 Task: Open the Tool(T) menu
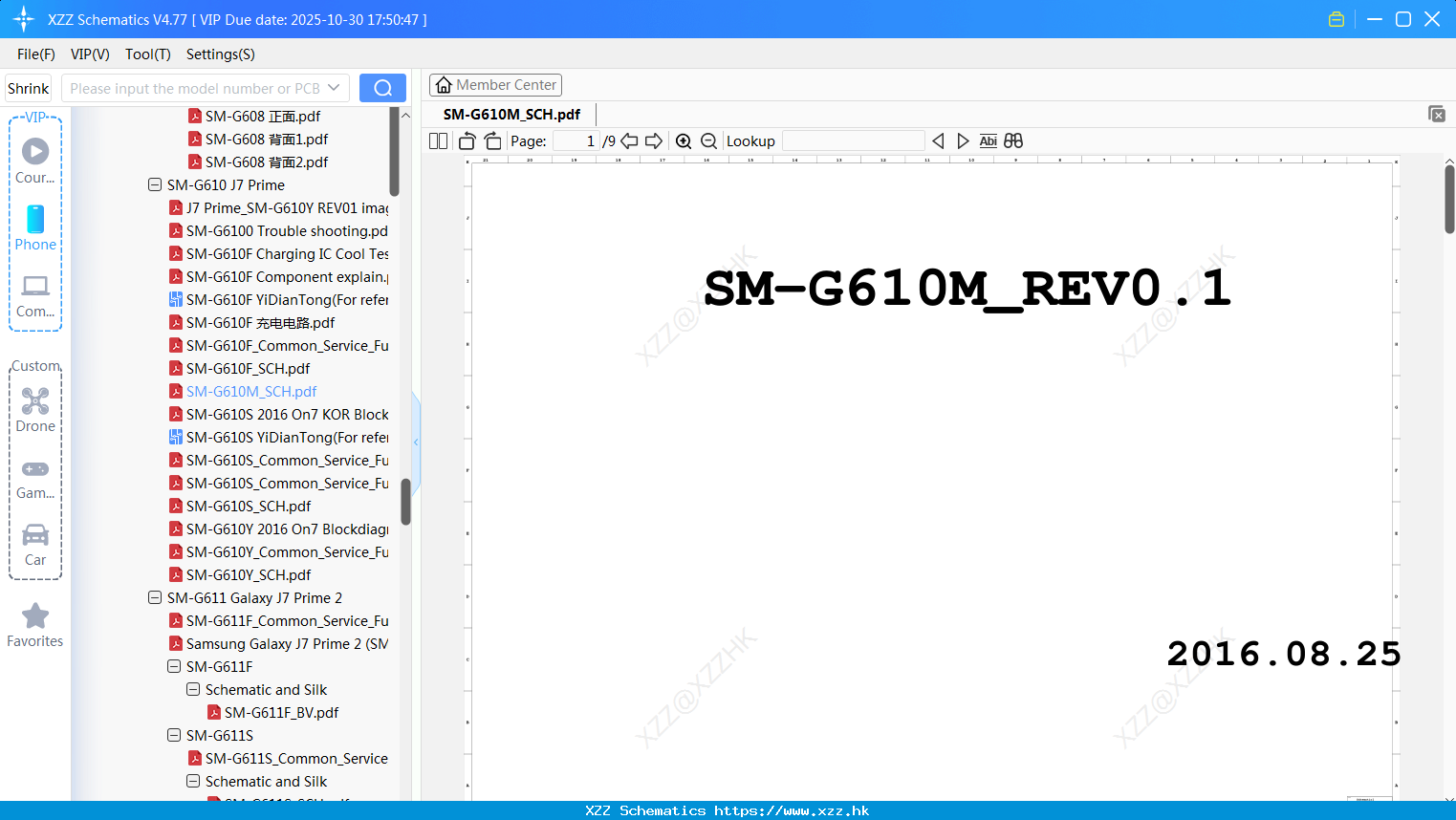click(148, 54)
